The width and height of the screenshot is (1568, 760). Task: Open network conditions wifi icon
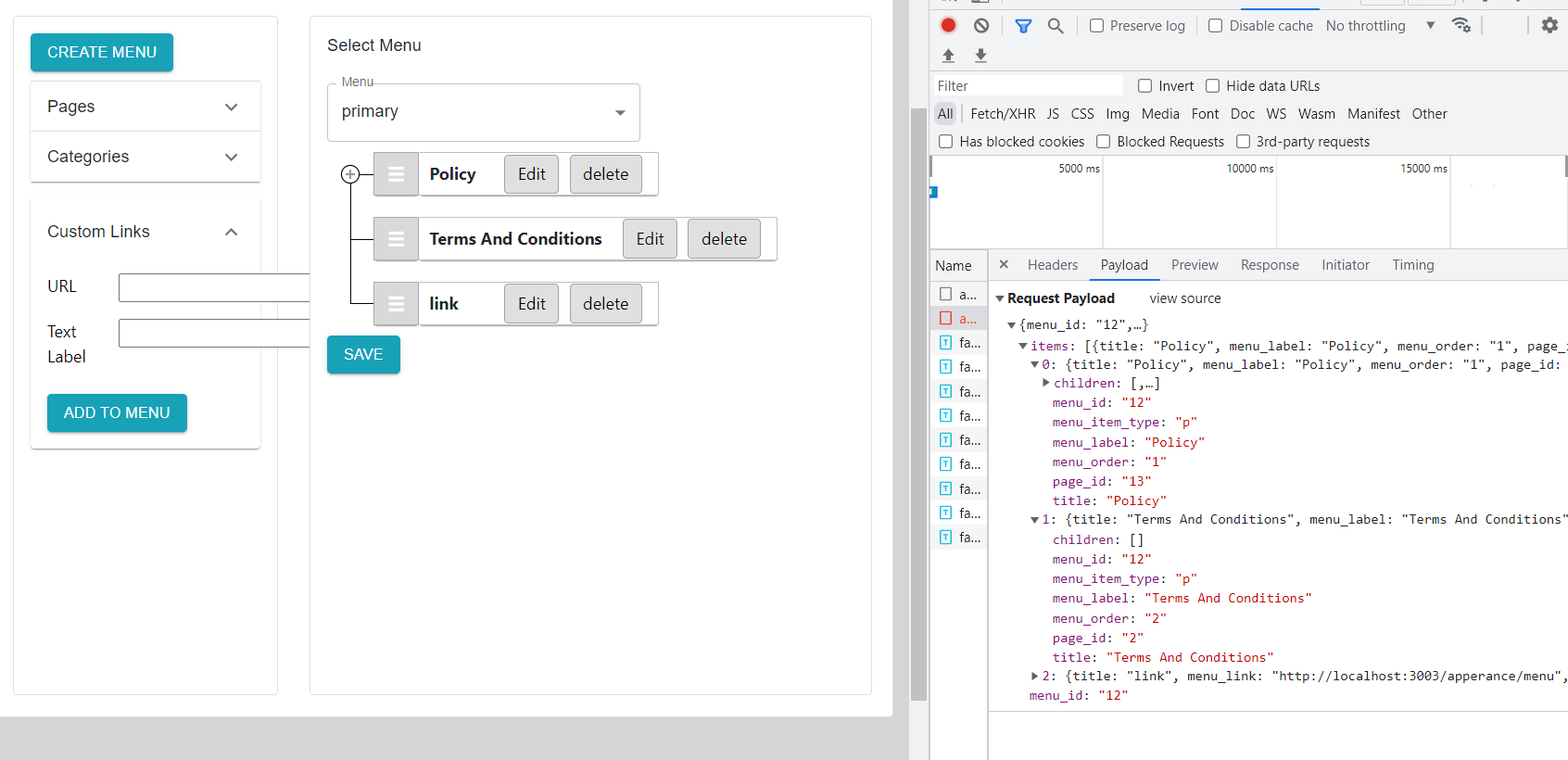coord(1461,25)
